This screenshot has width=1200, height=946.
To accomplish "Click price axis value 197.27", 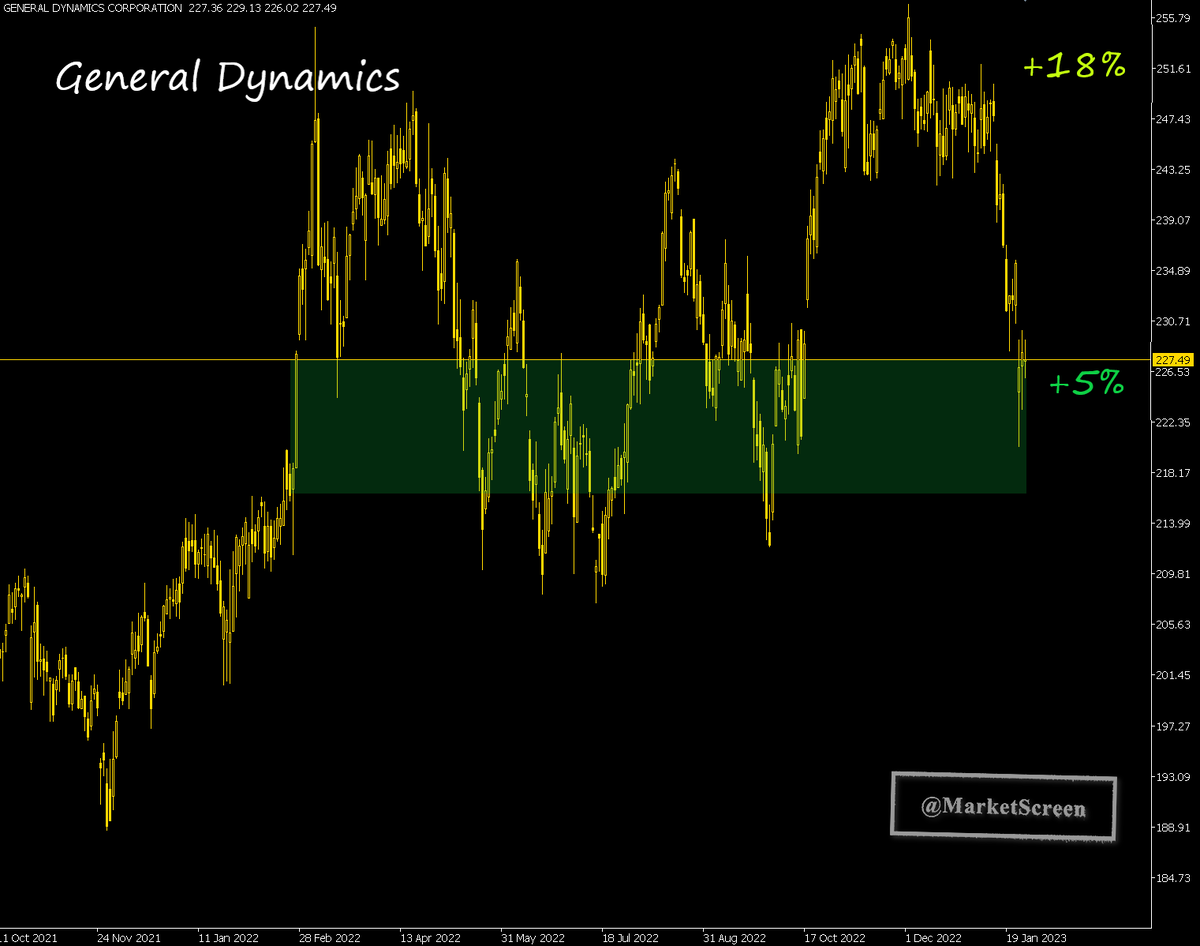I will (1173, 726).
